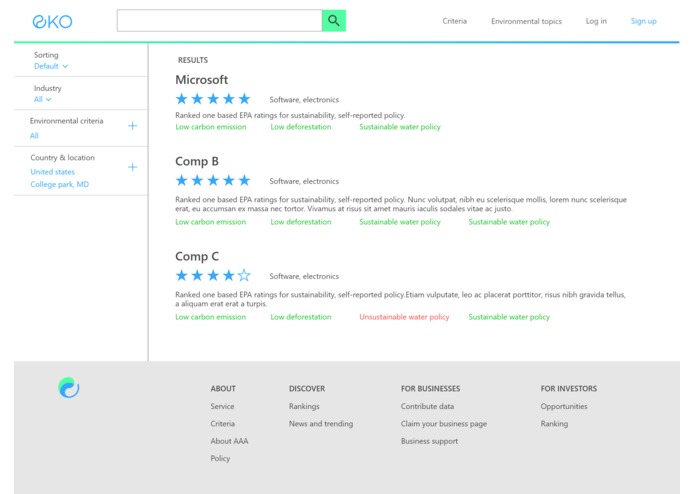Open Rankings under Discover

click(x=304, y=406)
